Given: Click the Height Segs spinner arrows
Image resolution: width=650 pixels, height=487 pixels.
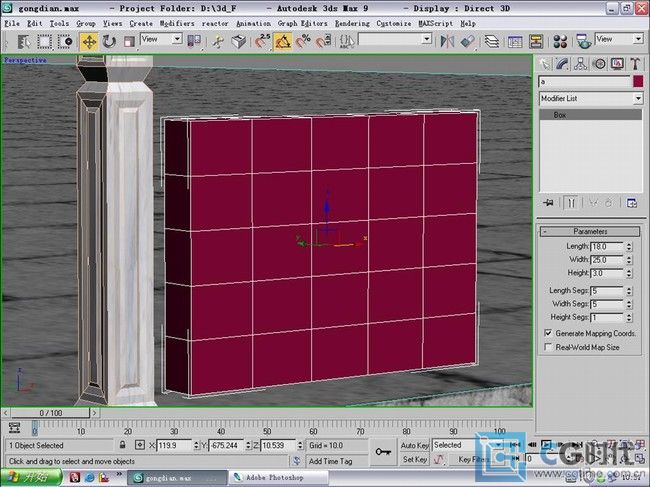Looking at the screenshot, I should point(629,317).
